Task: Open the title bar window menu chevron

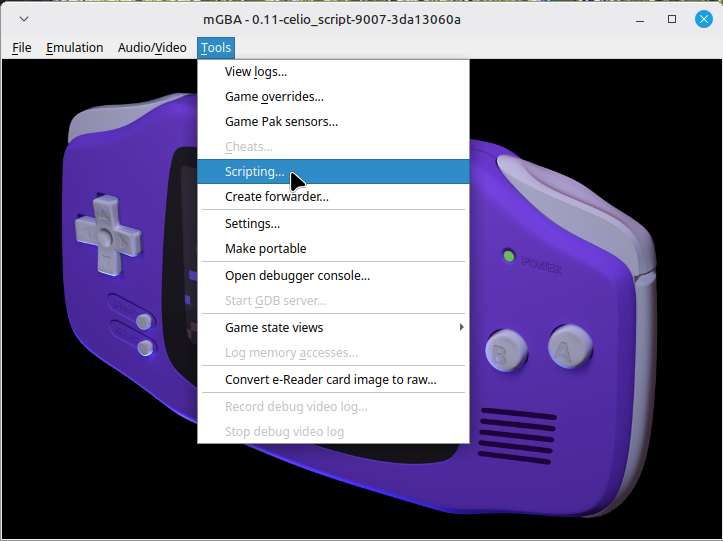Action: tap(24, 19)
